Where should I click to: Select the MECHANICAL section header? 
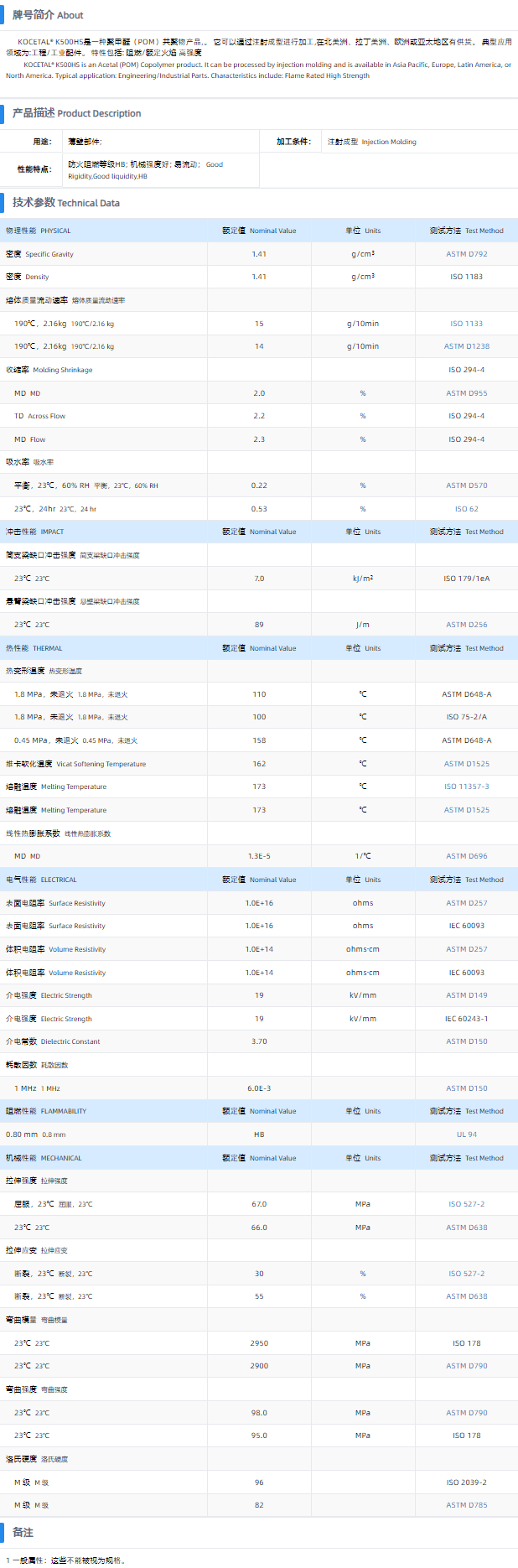pyautogui.click(x=44, y=1158)
